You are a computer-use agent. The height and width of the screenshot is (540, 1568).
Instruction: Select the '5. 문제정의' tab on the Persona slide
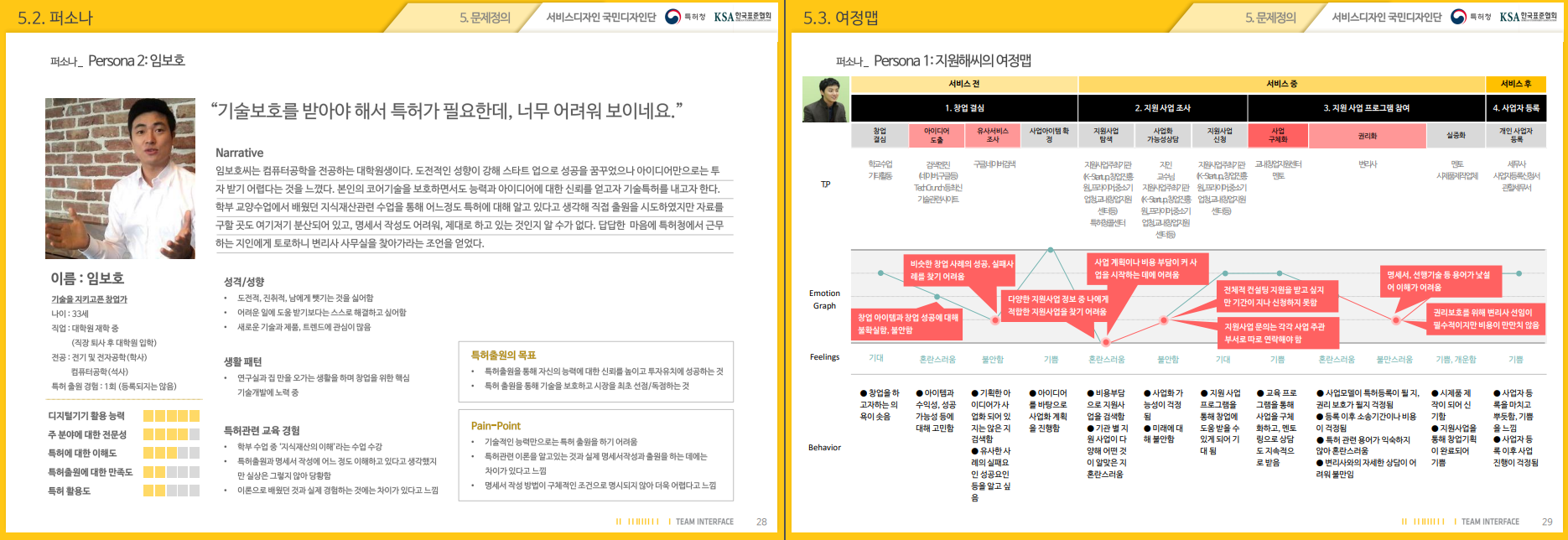pos(485,18)
